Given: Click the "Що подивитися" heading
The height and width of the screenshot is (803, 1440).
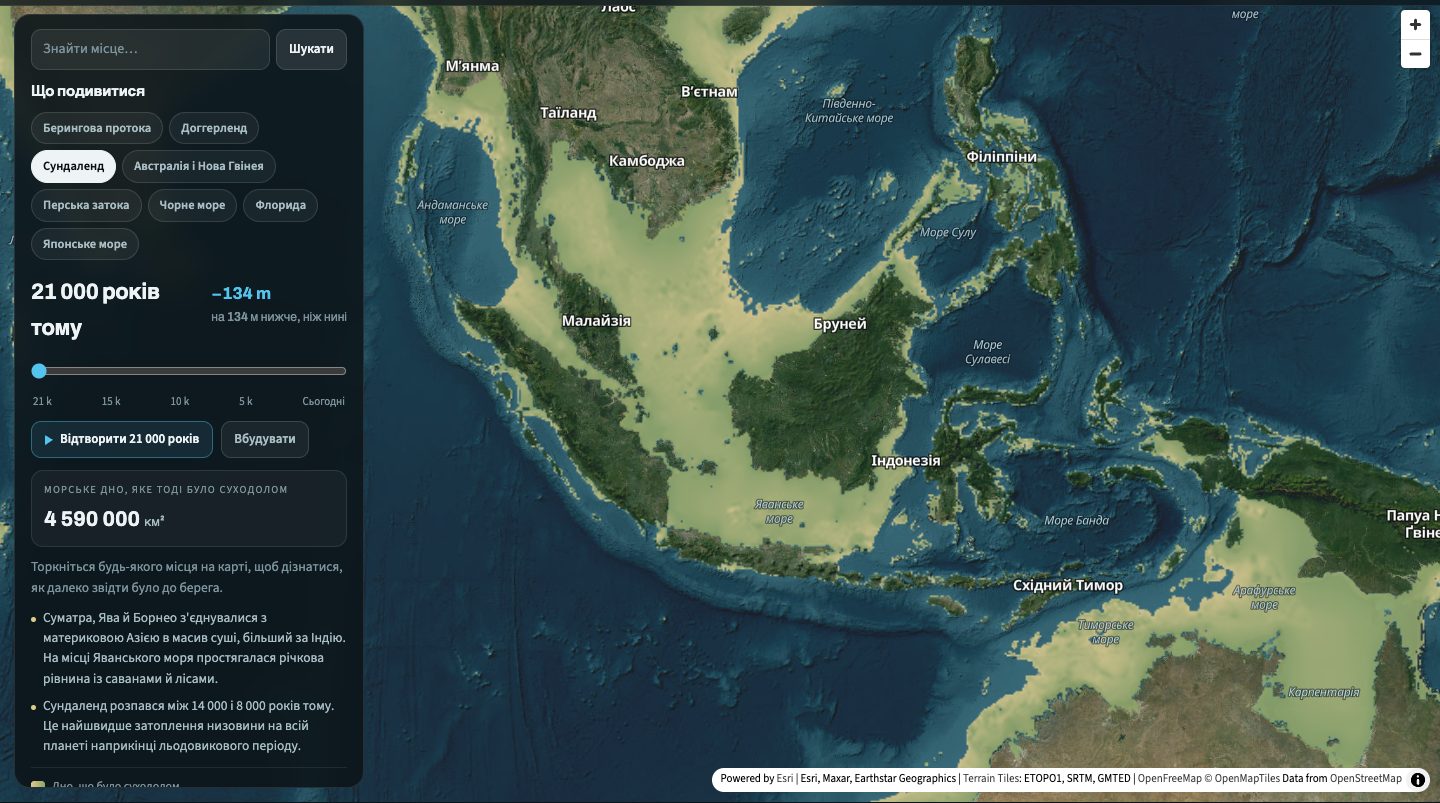Looking at the screenshot, I should pos(88,91).
